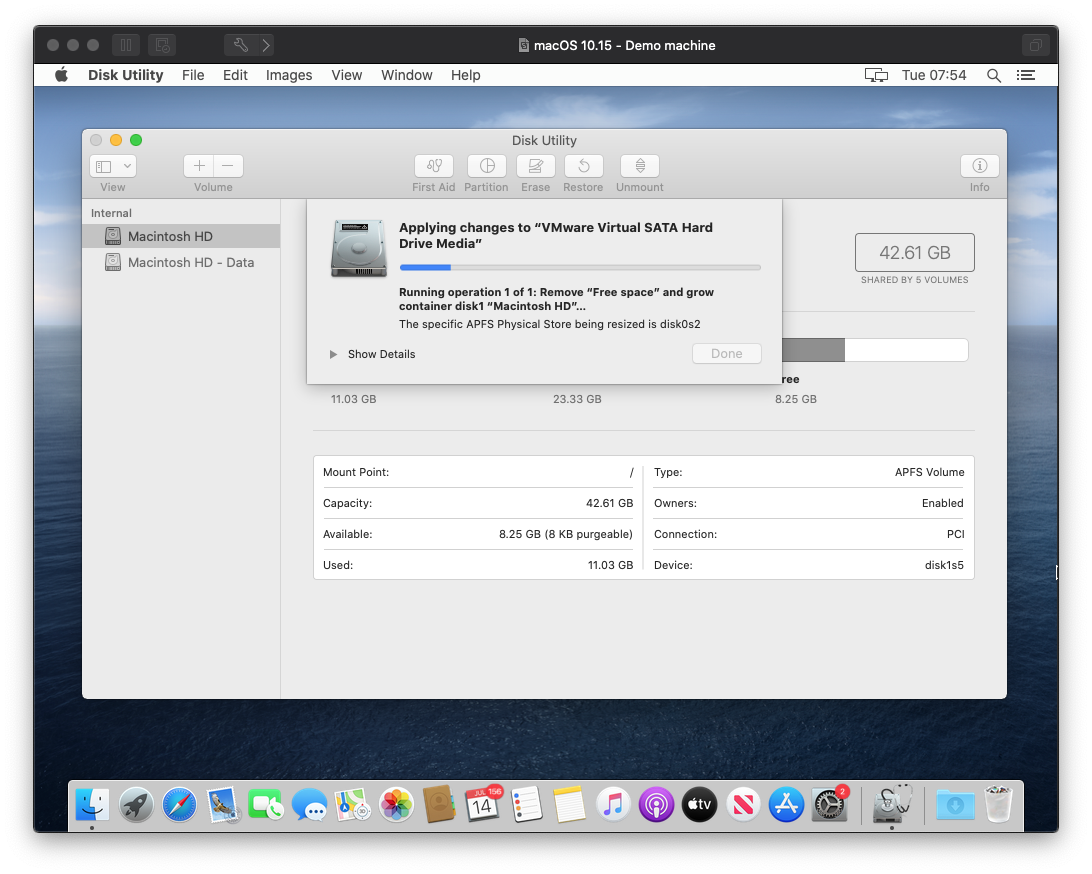Take a VM snapshot from the title bar

pos(162,45)
